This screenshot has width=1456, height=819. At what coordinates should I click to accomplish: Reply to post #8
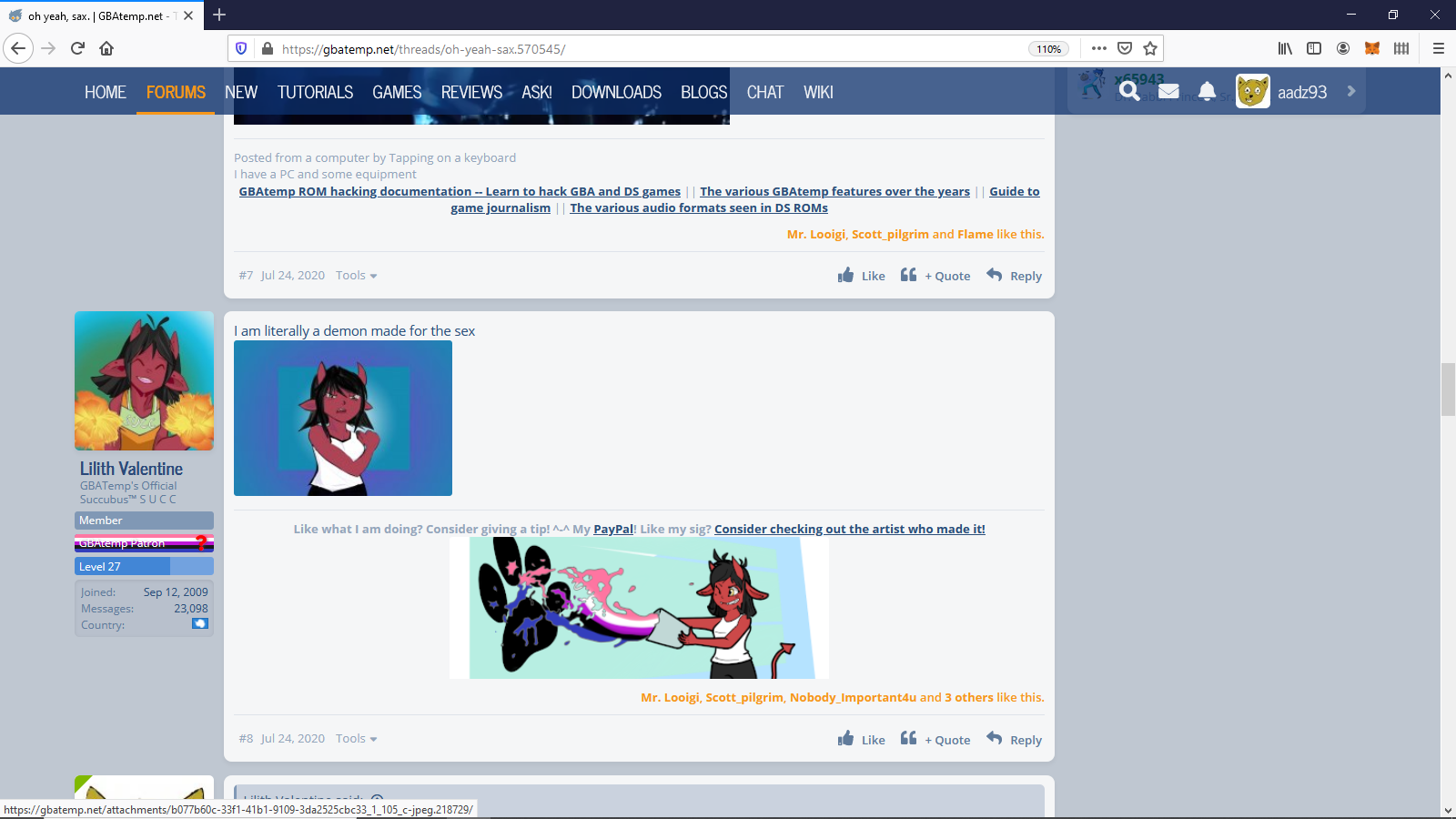pyautogui.click(x=1014, y=740)
